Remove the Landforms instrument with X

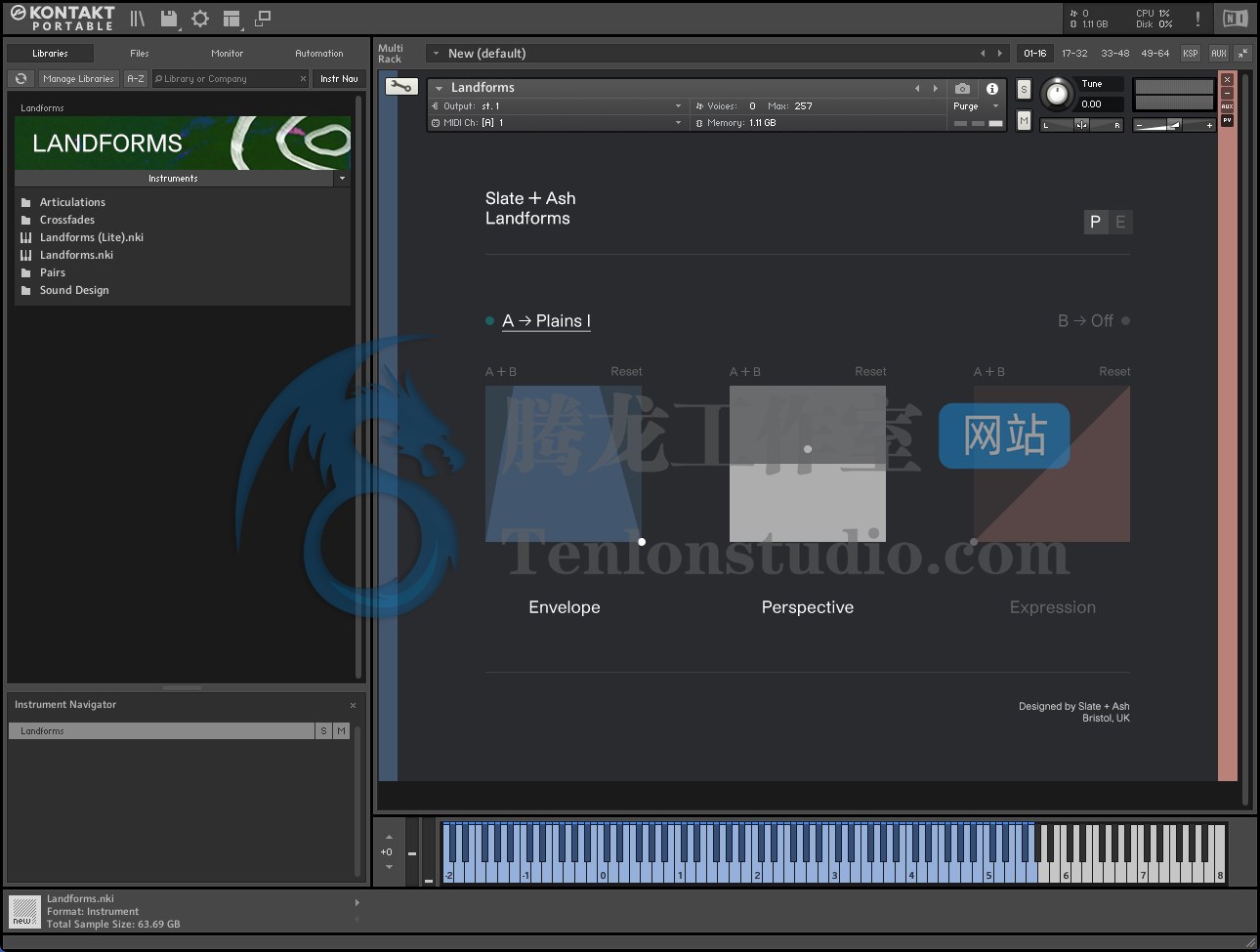point(1228,79)
